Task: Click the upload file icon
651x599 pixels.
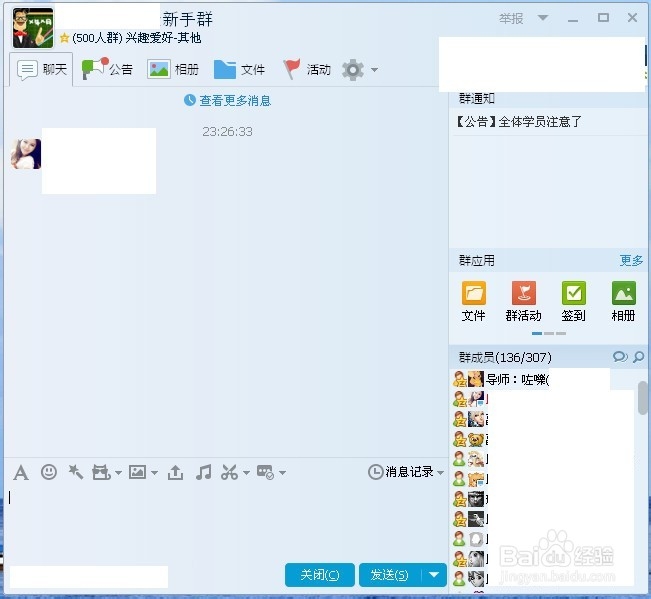Action: click(175, 472)
